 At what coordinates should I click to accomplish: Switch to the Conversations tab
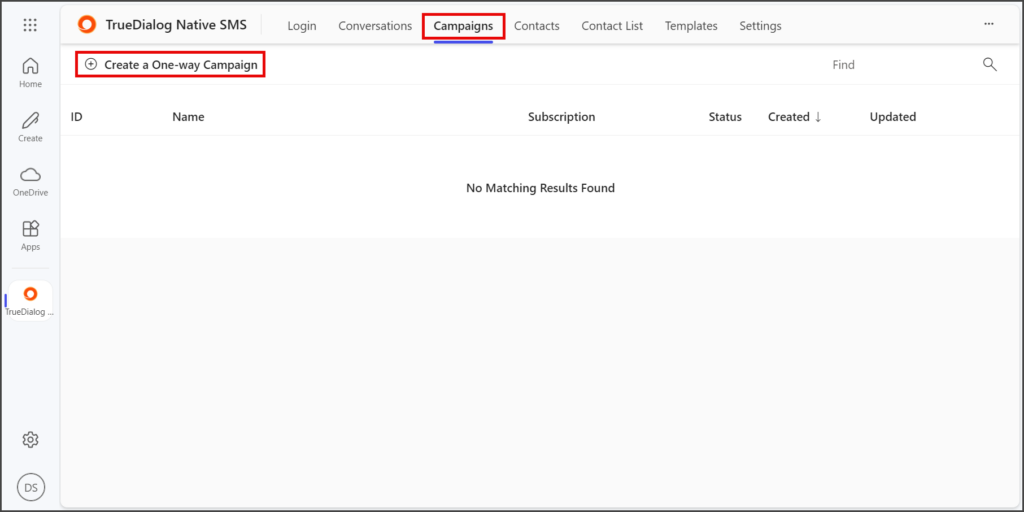pos(375,26)
